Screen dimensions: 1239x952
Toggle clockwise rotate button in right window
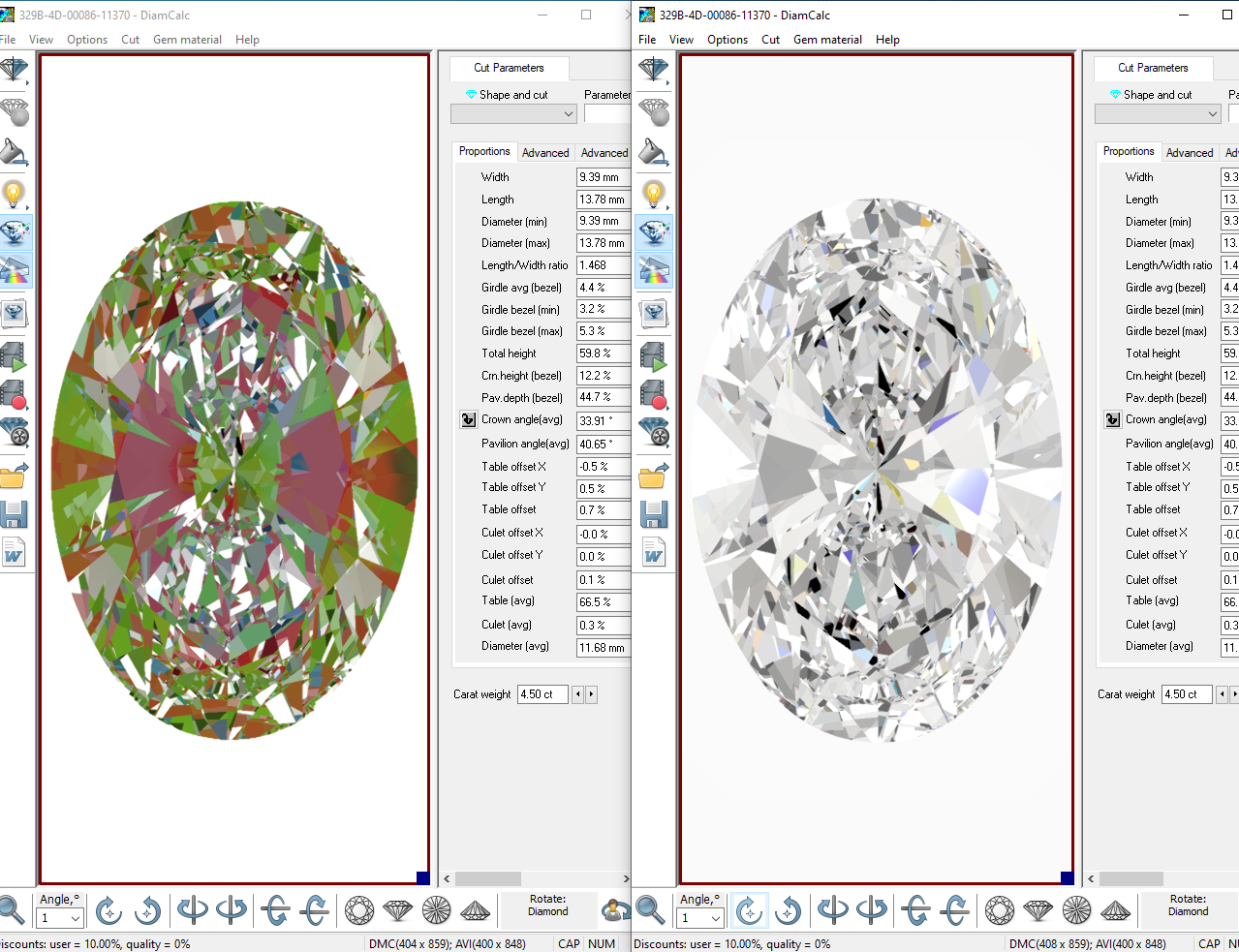pos(749,910)
